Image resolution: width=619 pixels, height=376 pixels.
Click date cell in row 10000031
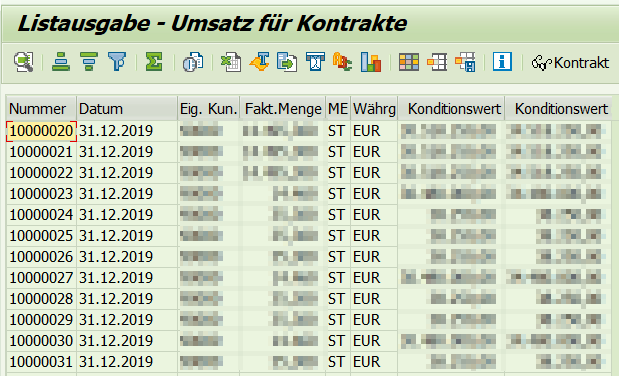coord(127,361)
